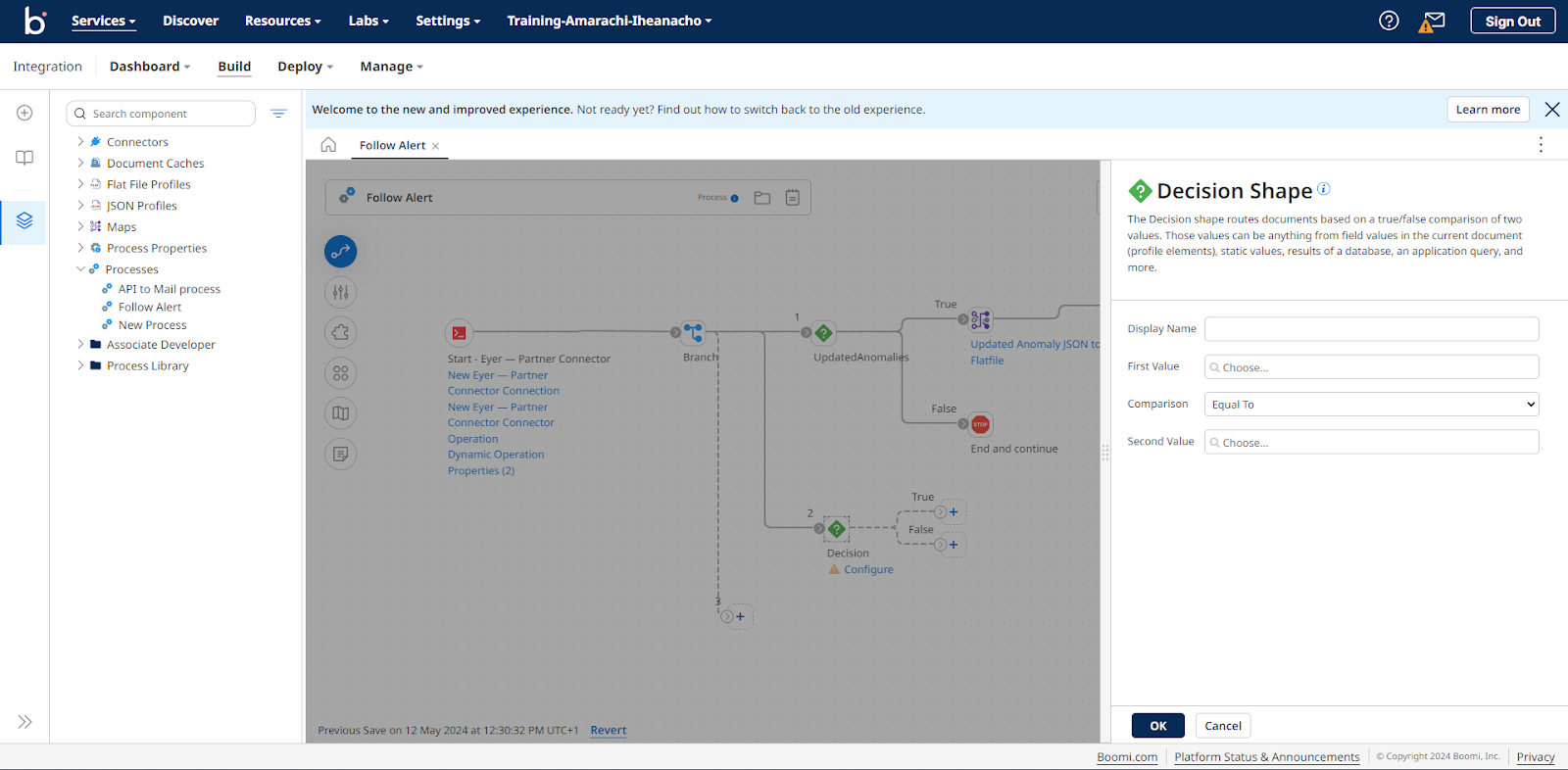Open the Labs menu
Screen dimensions: 1568x770
pyautogui.click(x=368, y=21)
